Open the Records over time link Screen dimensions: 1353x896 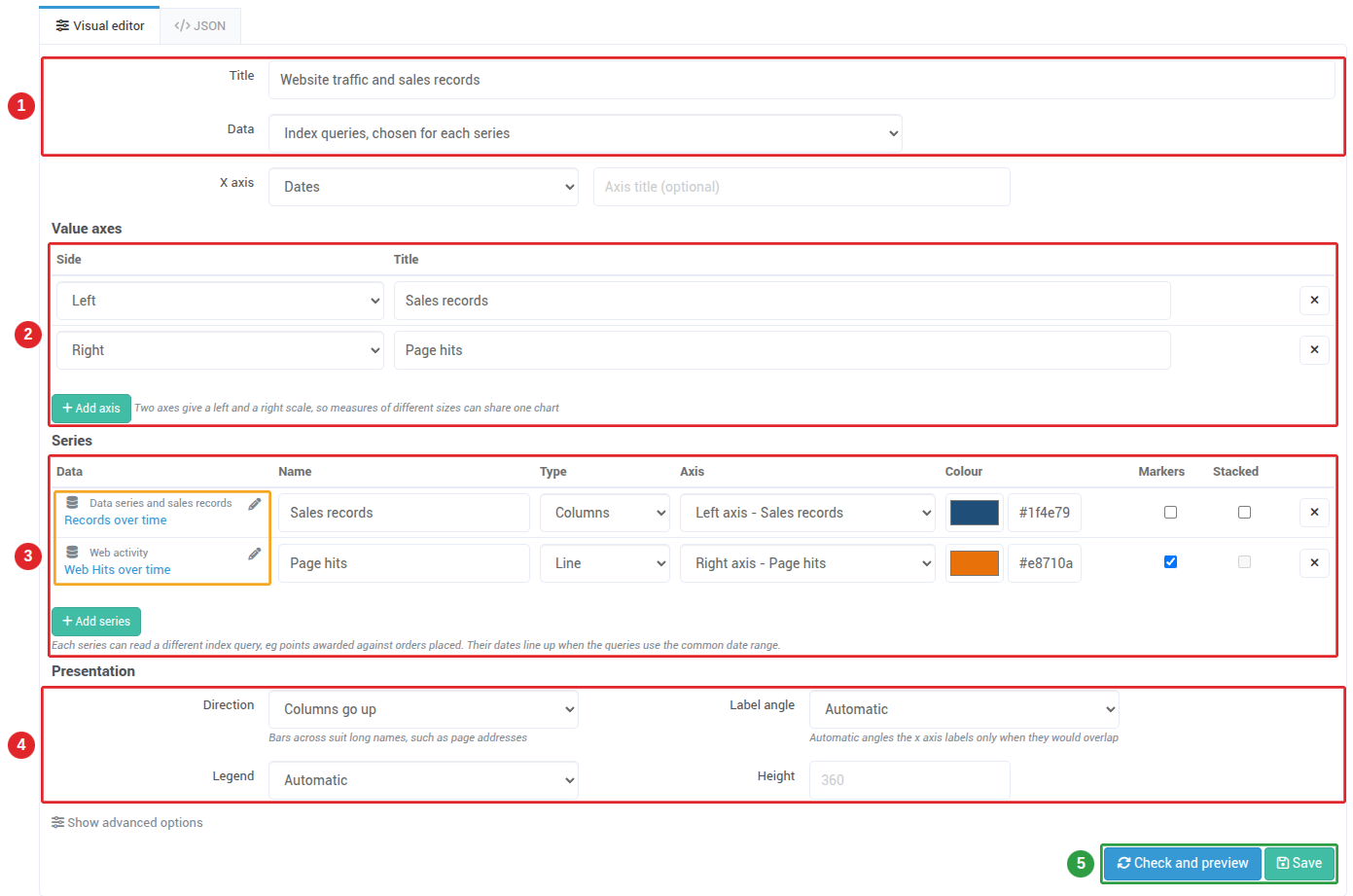point(116,520)
